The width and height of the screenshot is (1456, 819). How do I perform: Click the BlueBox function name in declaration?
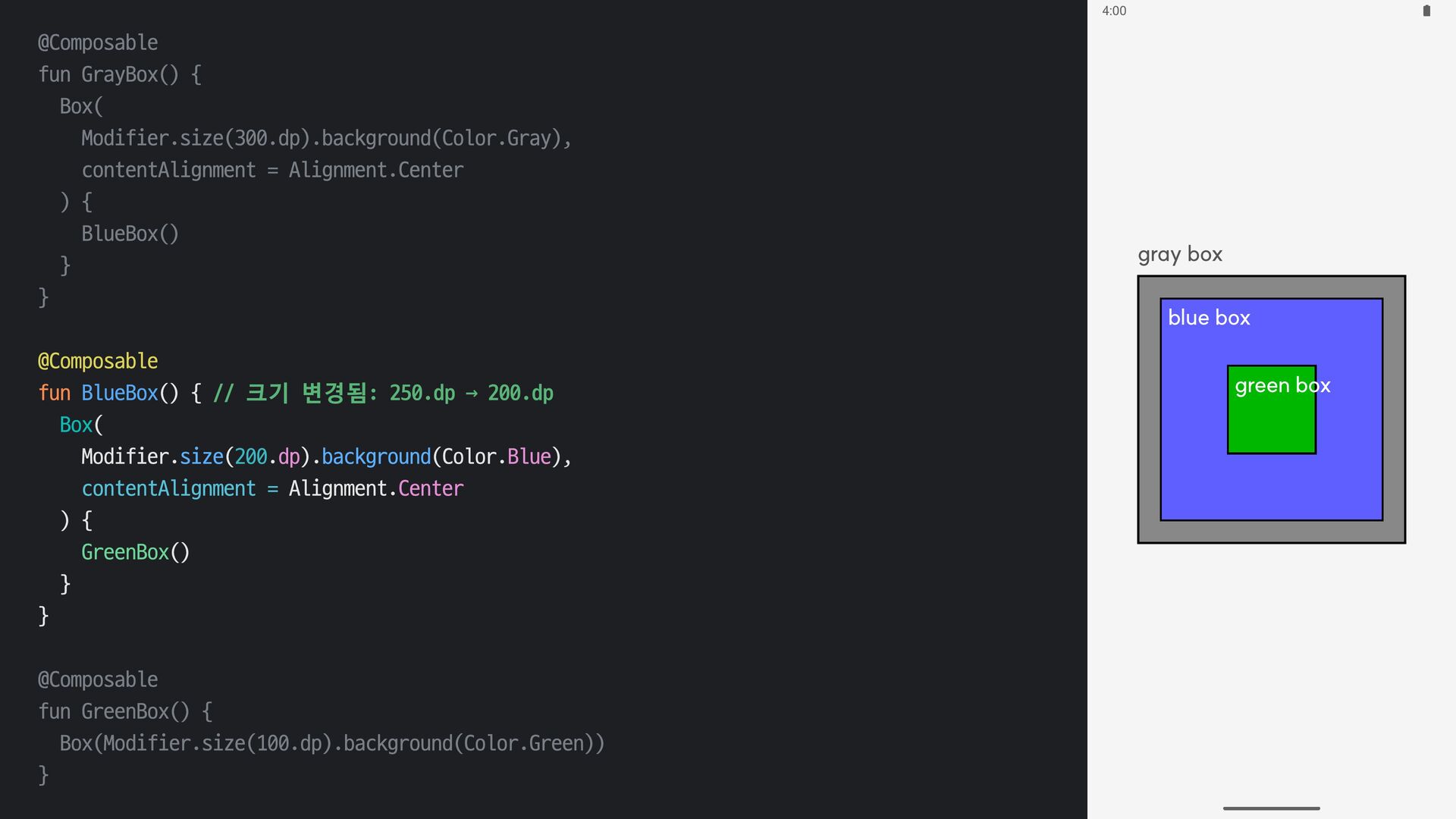coord(119,393)
